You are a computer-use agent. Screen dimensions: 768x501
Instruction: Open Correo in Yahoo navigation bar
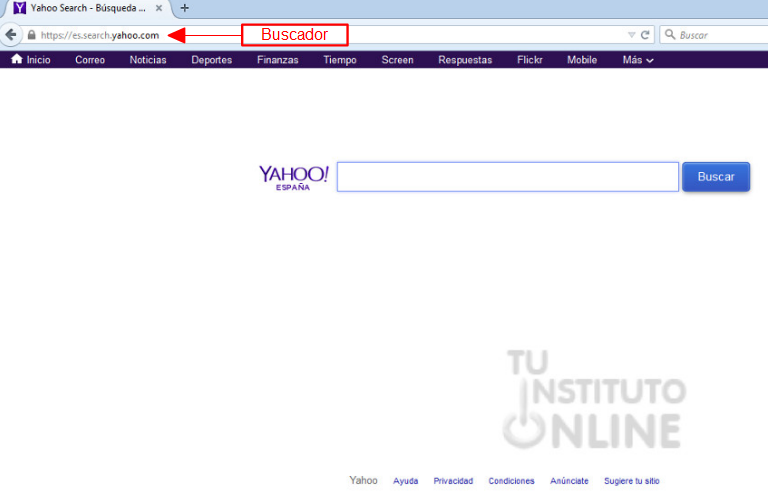click(90, 60)
